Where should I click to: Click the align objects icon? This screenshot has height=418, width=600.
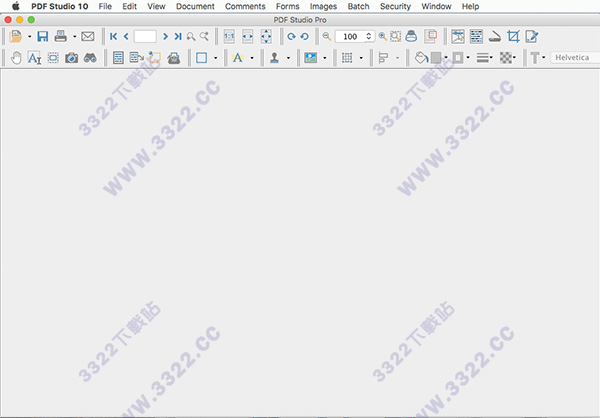click(x=383, y=58)
